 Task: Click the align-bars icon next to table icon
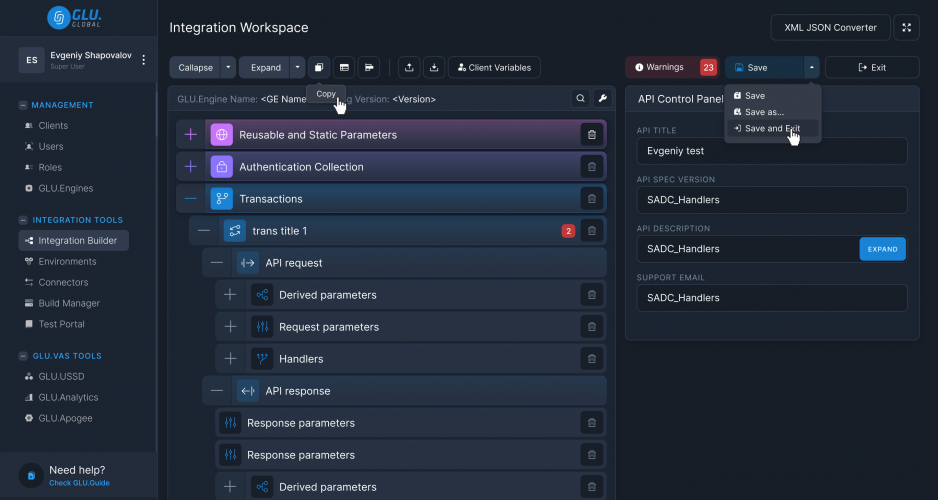[x=369, y=68]
